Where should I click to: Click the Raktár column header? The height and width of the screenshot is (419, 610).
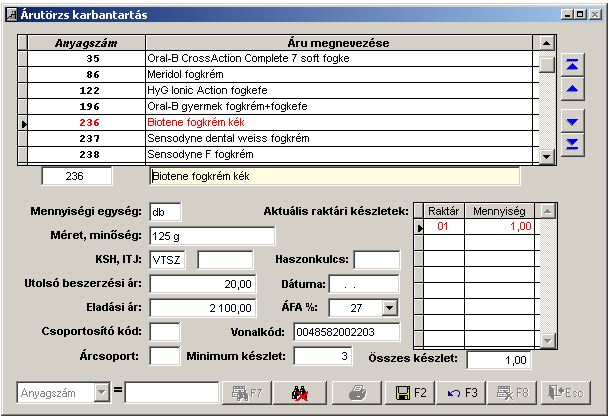(443, 211)
